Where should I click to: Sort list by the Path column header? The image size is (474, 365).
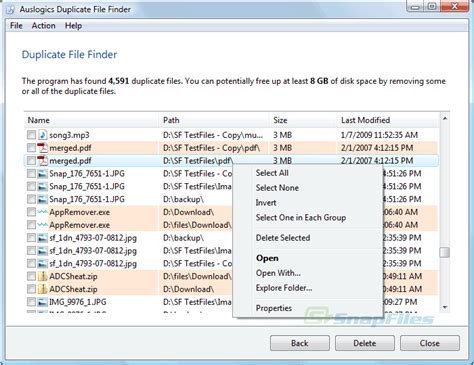coord(214,120)
